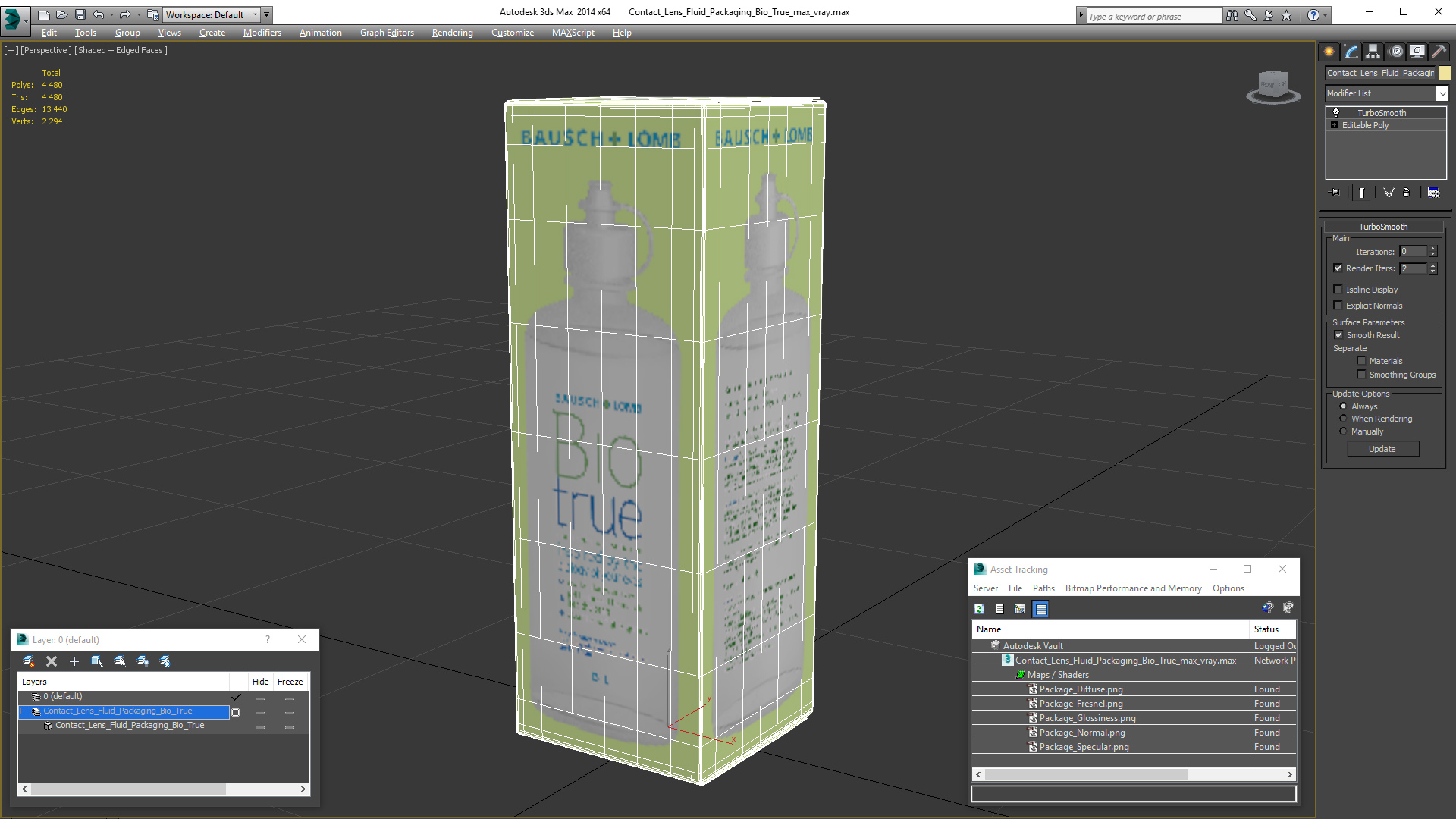Click Hide/Unhide All Layers icon
Image resolution: width=1456 pixels, height=819 pixels.
[143, 661]
